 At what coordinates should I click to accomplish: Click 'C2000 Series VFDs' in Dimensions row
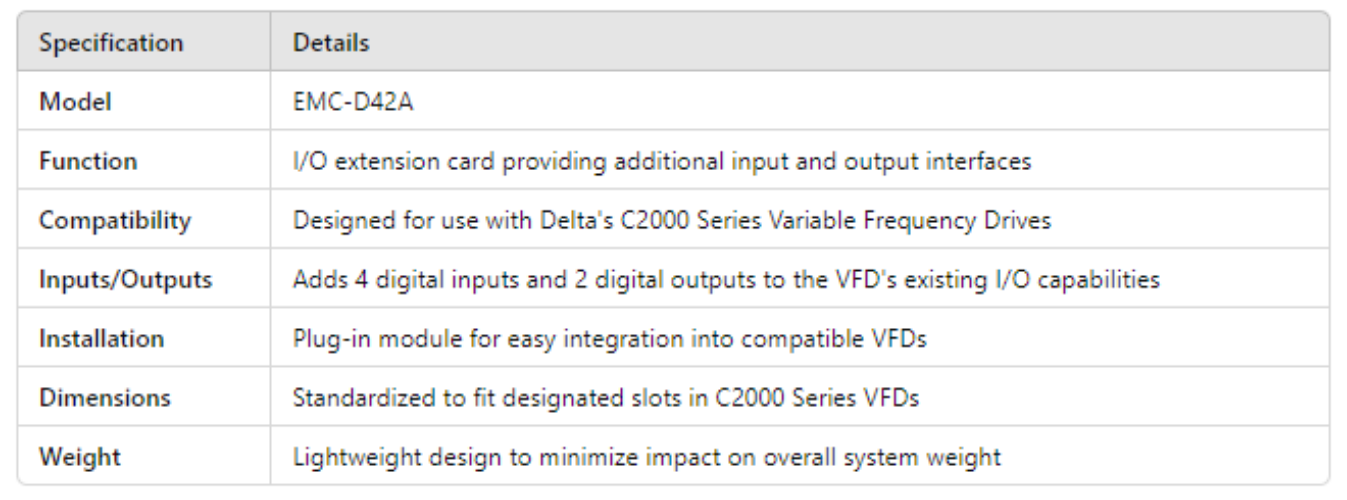point(816,397)
